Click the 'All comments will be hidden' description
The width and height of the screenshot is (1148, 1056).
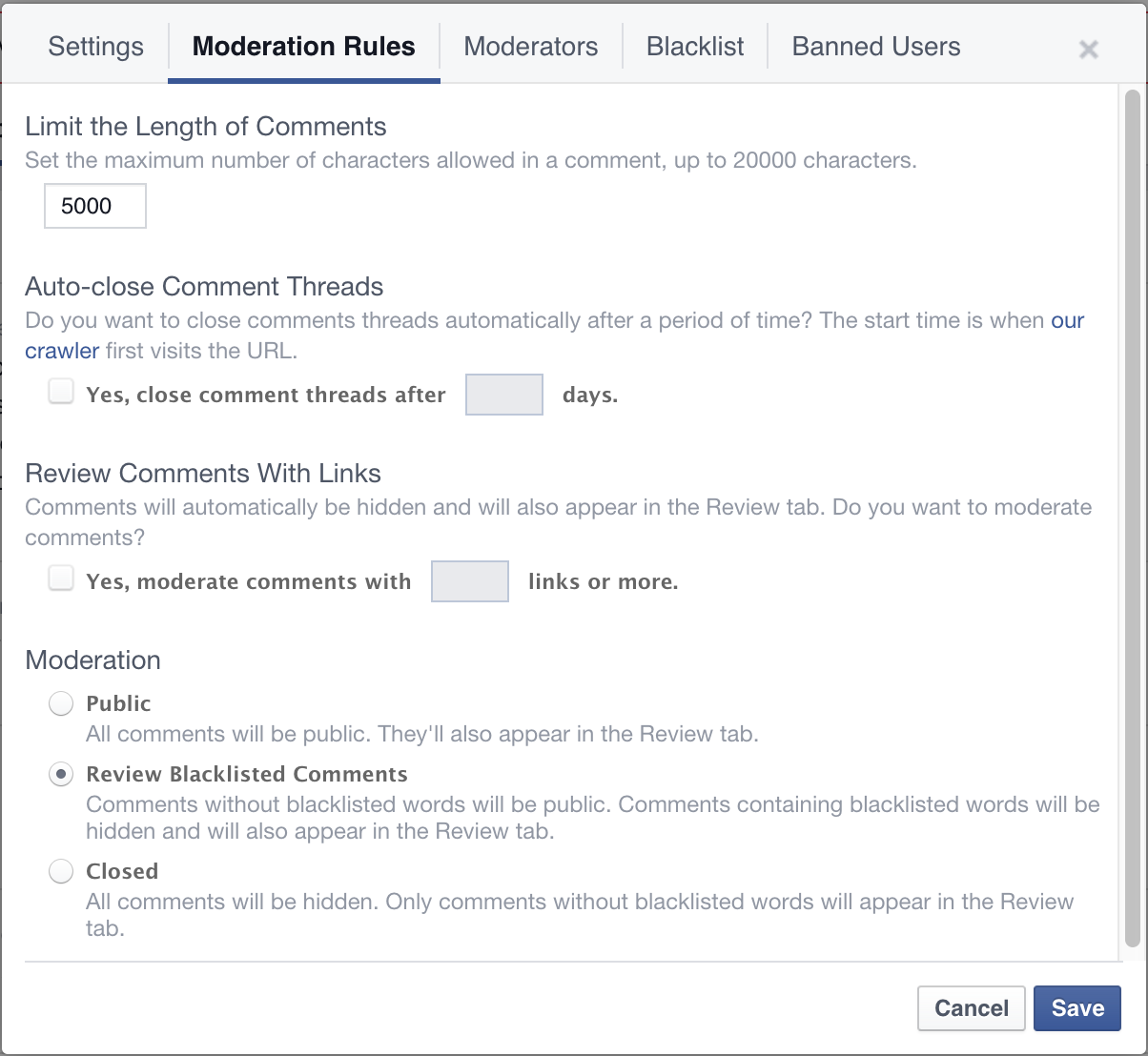click(x=580, y=914)
